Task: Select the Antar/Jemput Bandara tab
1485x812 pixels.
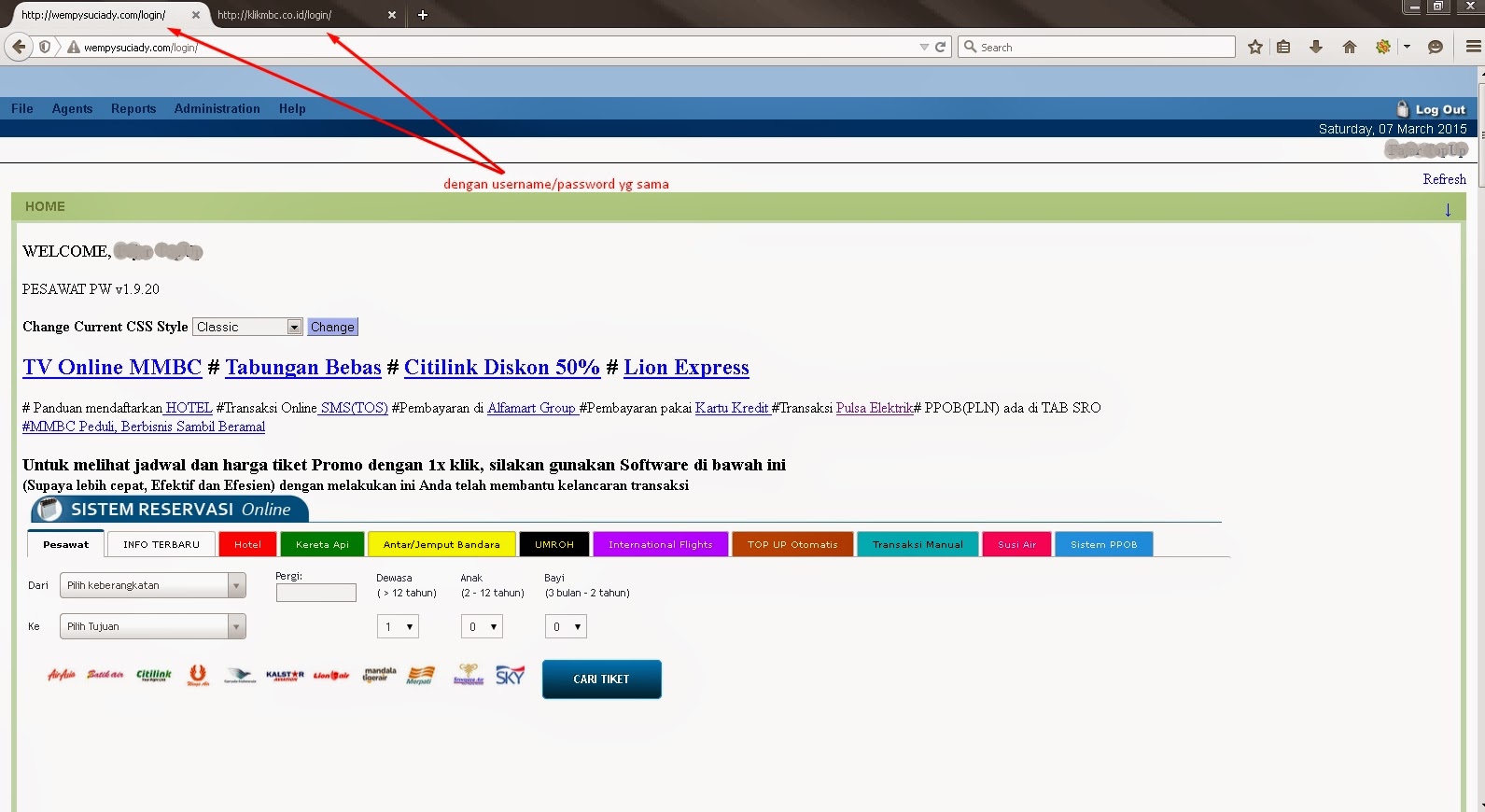Action: click(x=441, y=544)
